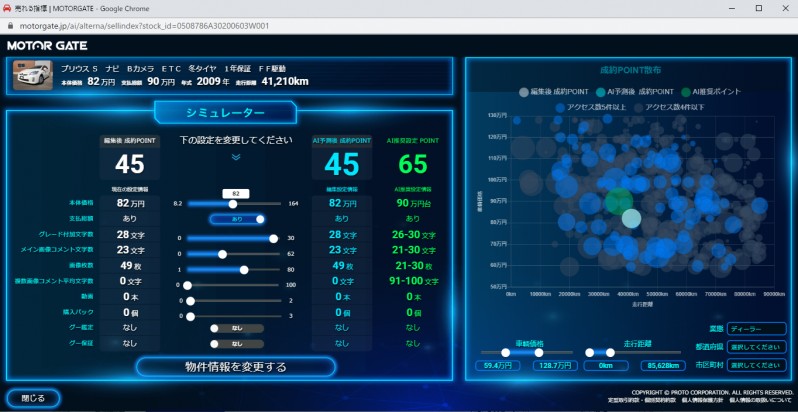Click the 41,210km mileage text
798x412 pixels.
285,81
